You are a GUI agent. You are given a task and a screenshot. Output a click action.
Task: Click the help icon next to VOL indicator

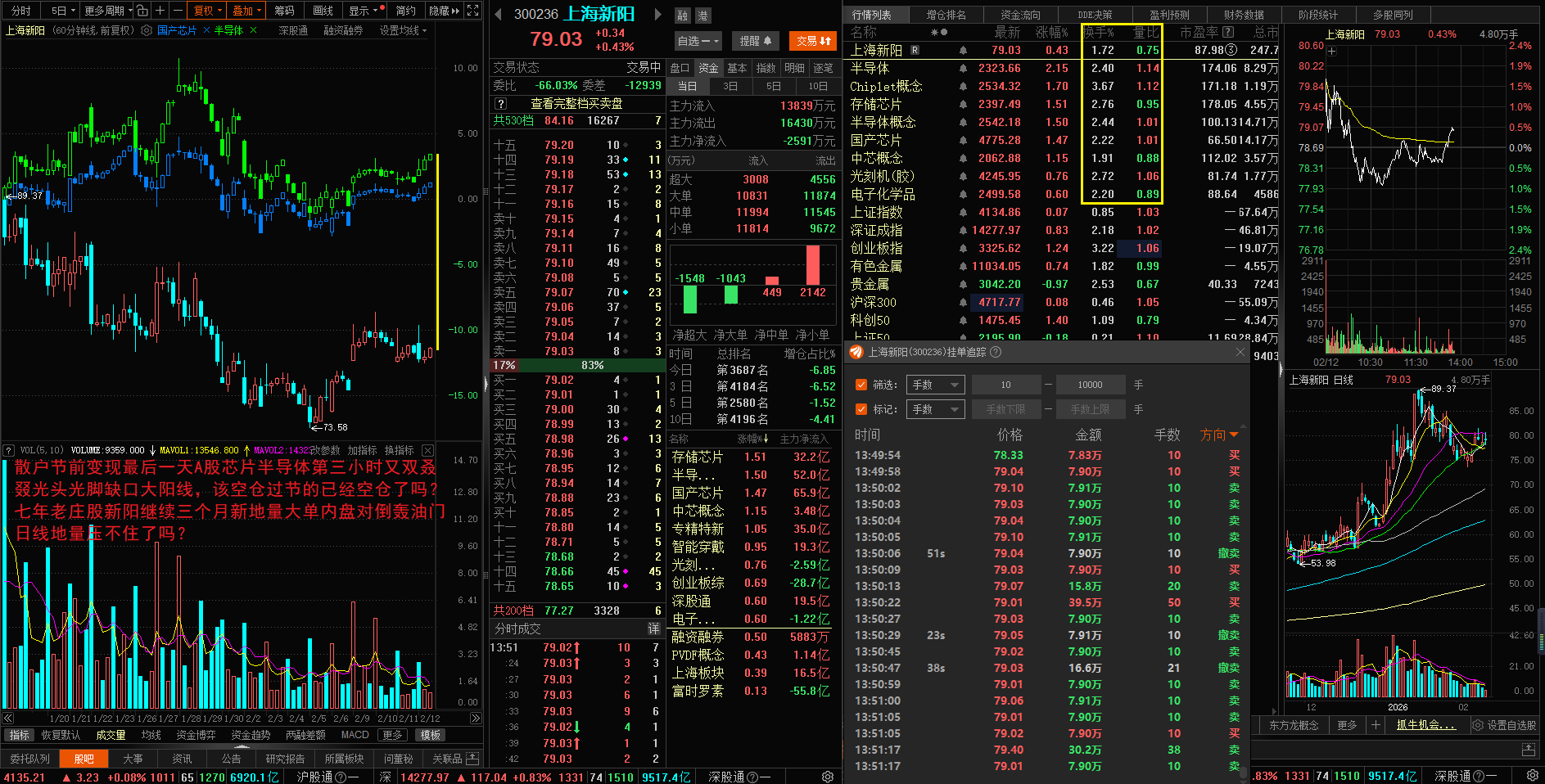click(x=9, y=450)
